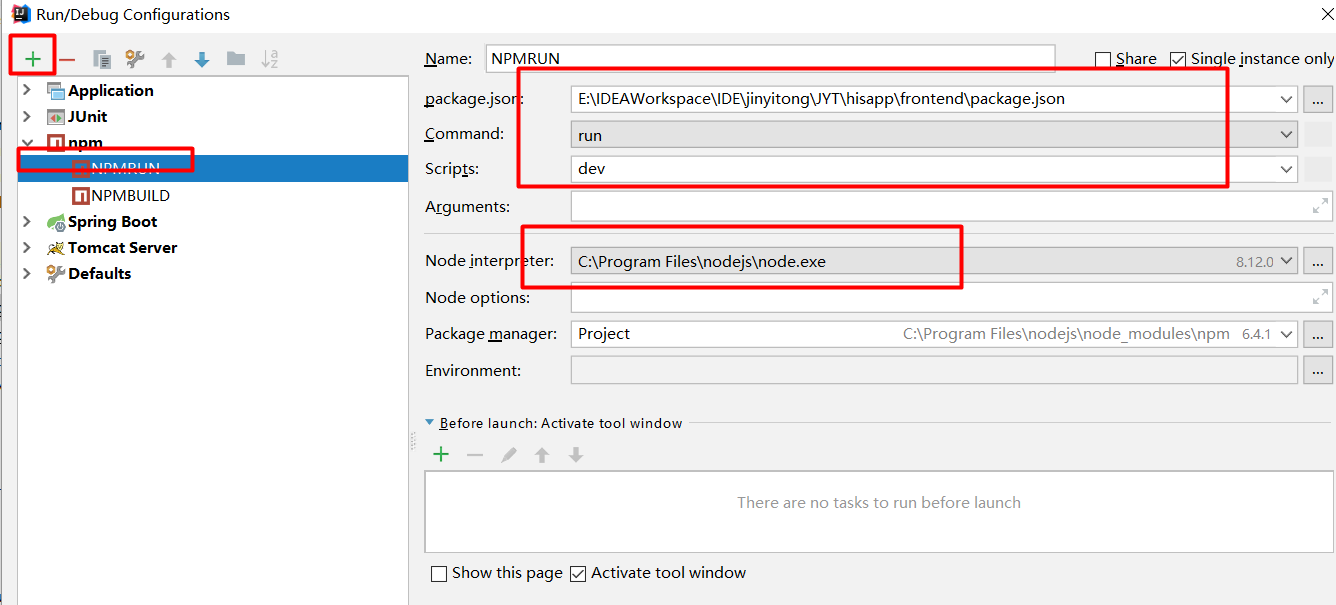Expand the Tomcat Server node
The width and height of the screenshot is (1336, 605).
(x=27, y=248)
